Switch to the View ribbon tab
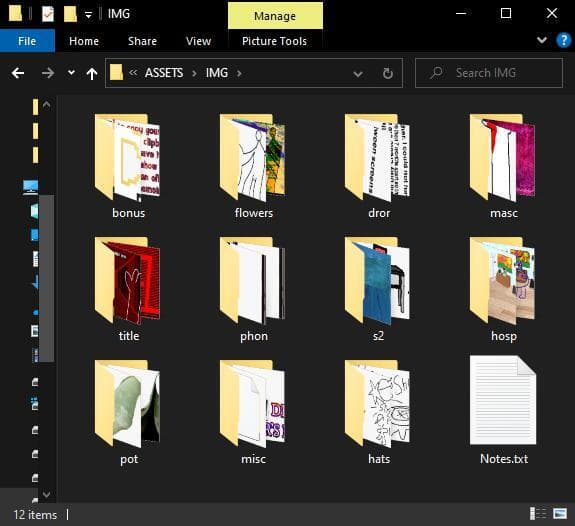The width and height of the screenshot is (575, 526). coord(198,41)
